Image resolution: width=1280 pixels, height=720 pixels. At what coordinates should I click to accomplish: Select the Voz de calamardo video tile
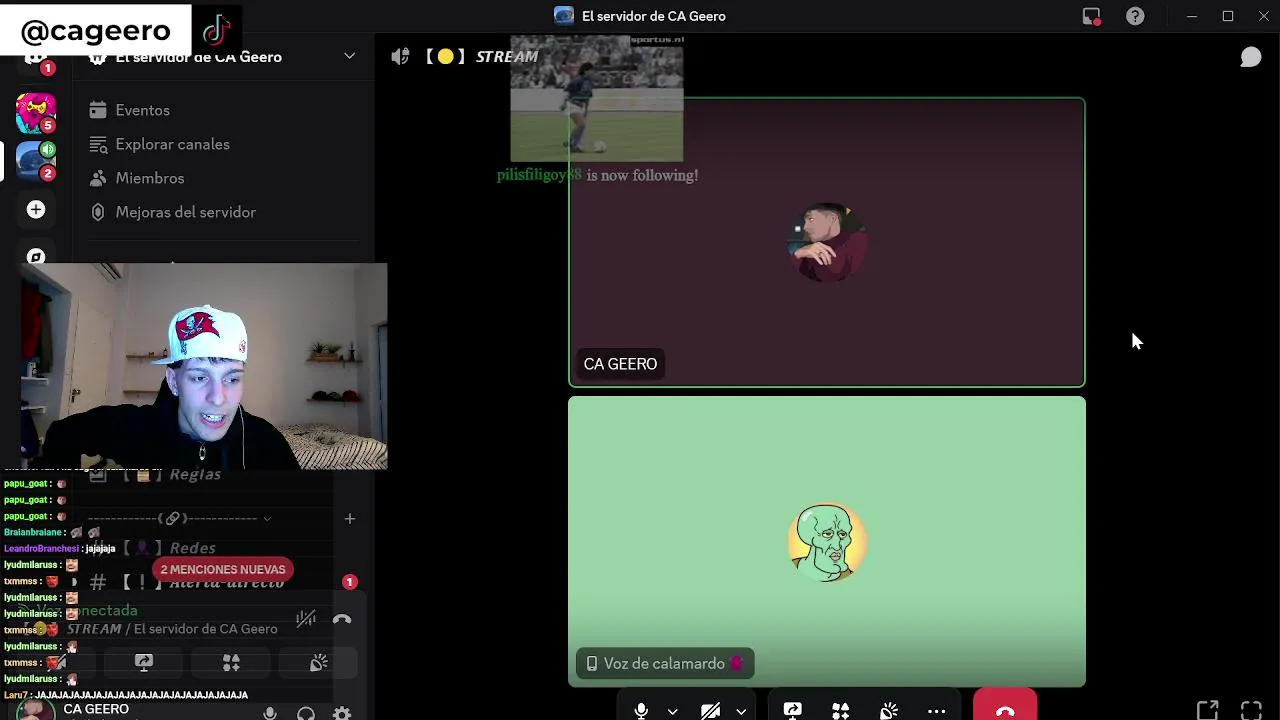827,541
